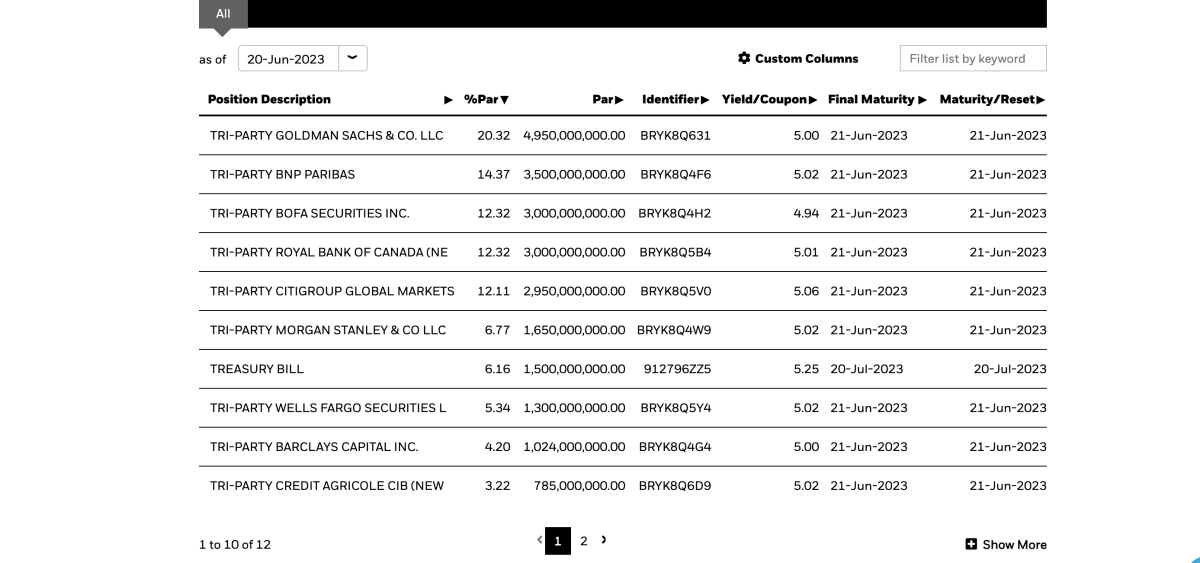The image size is (1200, 563).
Task: Go to page 2 of results
Action: 584,541
